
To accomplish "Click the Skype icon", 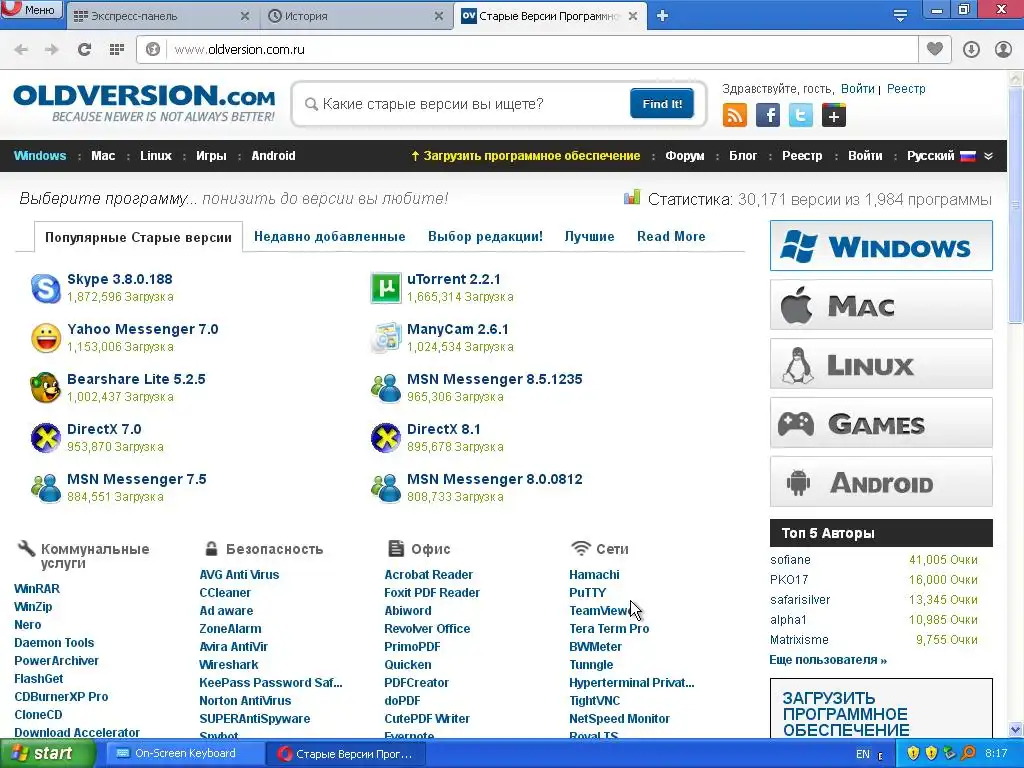I will (46, 288).
